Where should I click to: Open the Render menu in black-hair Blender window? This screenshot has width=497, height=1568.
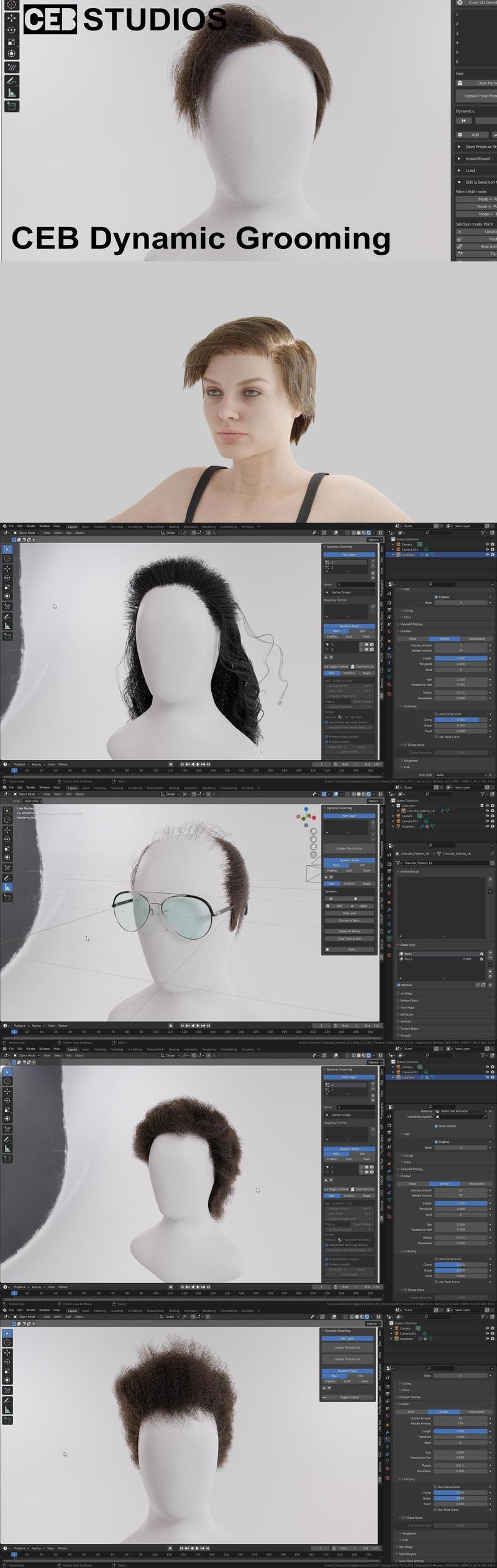coord(30,526)
